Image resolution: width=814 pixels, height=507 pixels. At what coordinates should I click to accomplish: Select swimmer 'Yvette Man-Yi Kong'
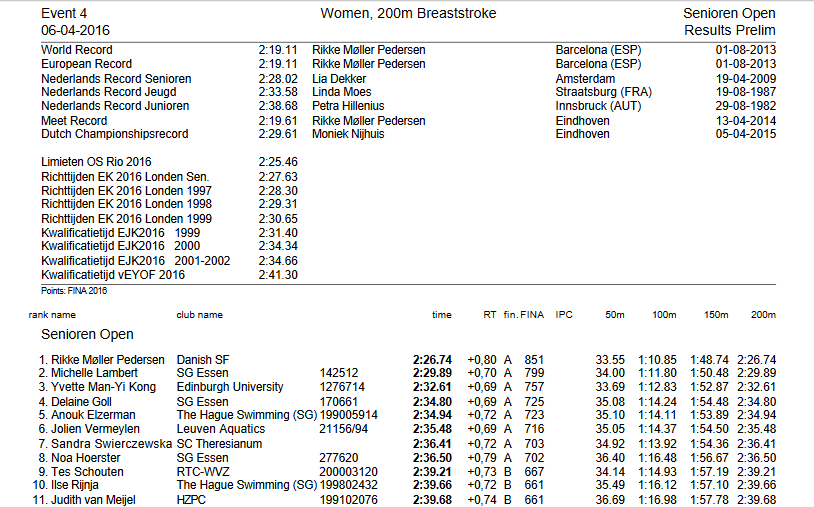(x=103, y=387)
